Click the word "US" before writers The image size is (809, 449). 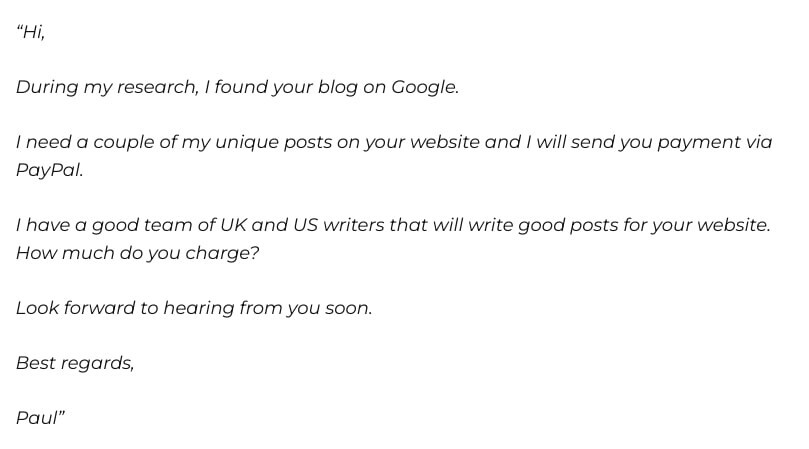(307, 225)
